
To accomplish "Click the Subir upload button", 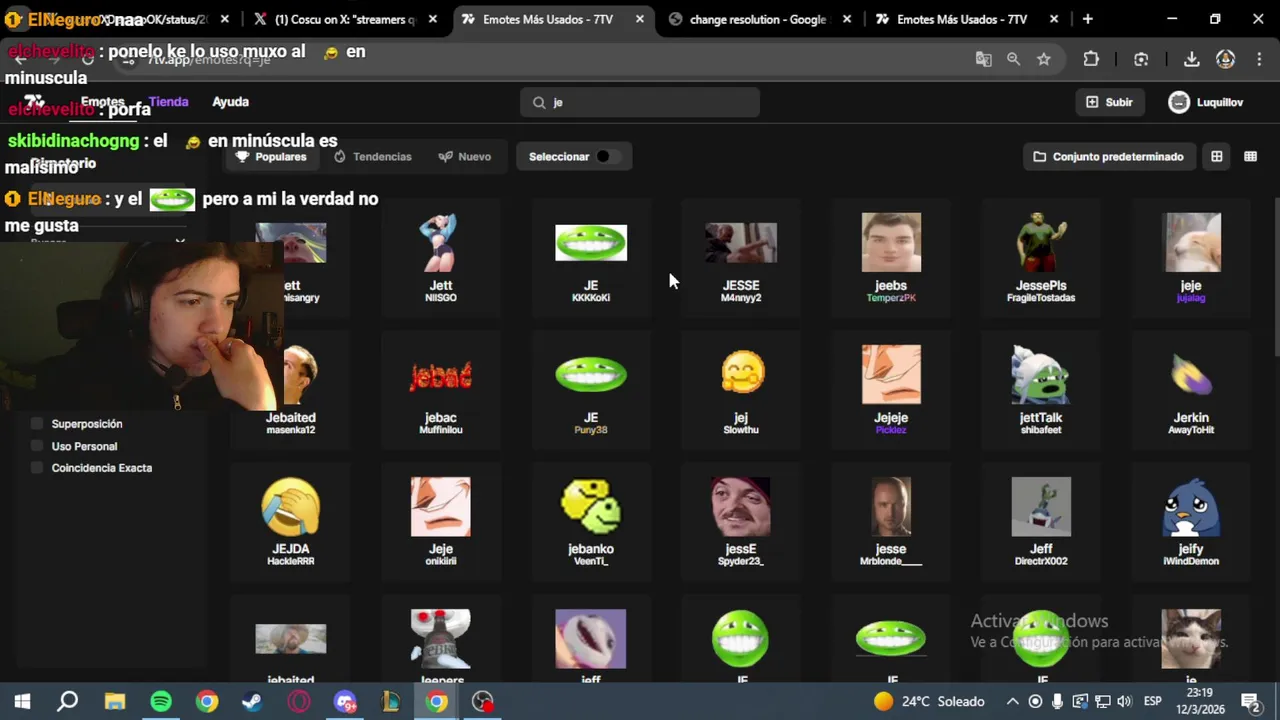I will tap(1110, 102).
